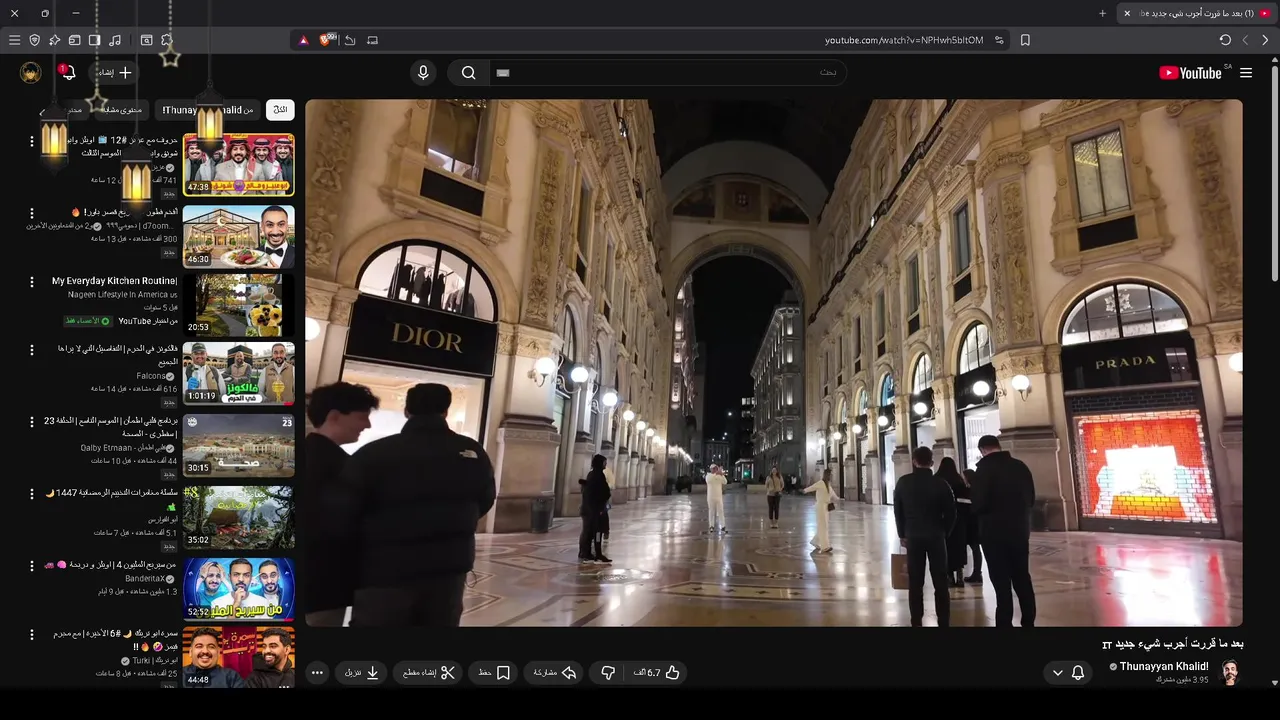Screen dimensions: 1280x720
Task: Open Thunayyan Khalid channel avatar
Action: [x=1230, y=672]
